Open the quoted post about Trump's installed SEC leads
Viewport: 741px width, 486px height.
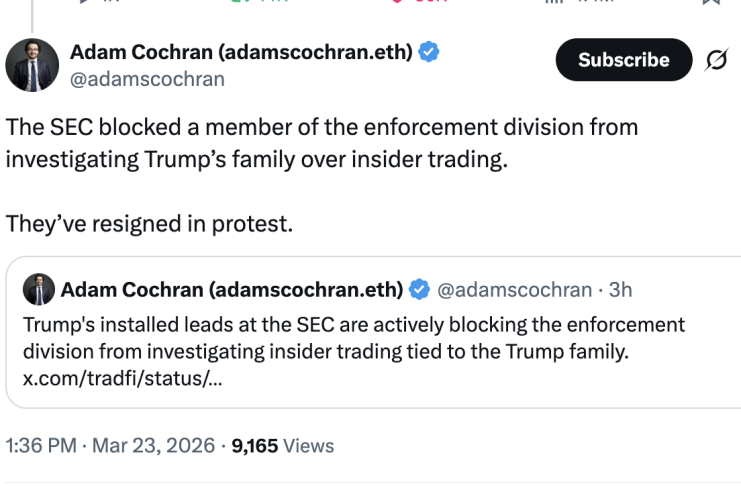370,339
